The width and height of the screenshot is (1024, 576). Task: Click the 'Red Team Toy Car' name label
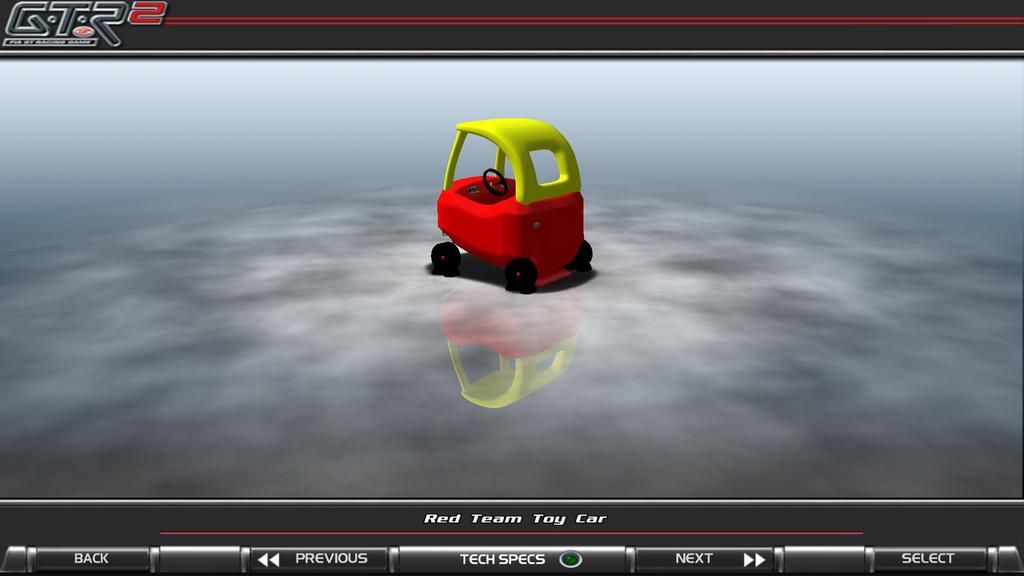[x=515, y=518]
